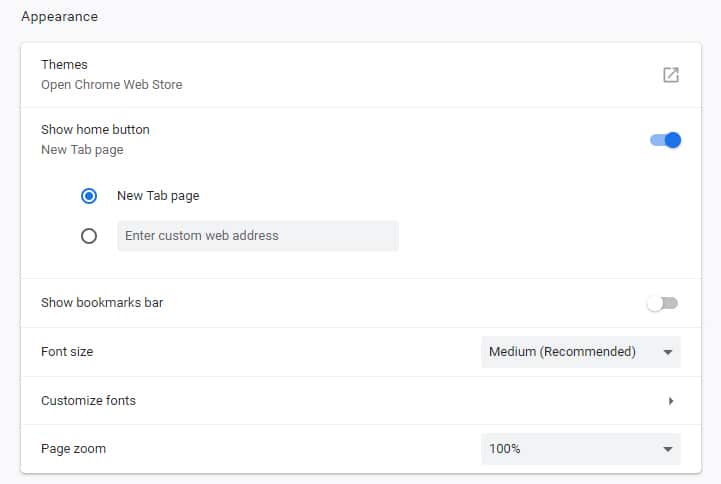Enable the Show bookmarks bar toggle

[662, 303]
